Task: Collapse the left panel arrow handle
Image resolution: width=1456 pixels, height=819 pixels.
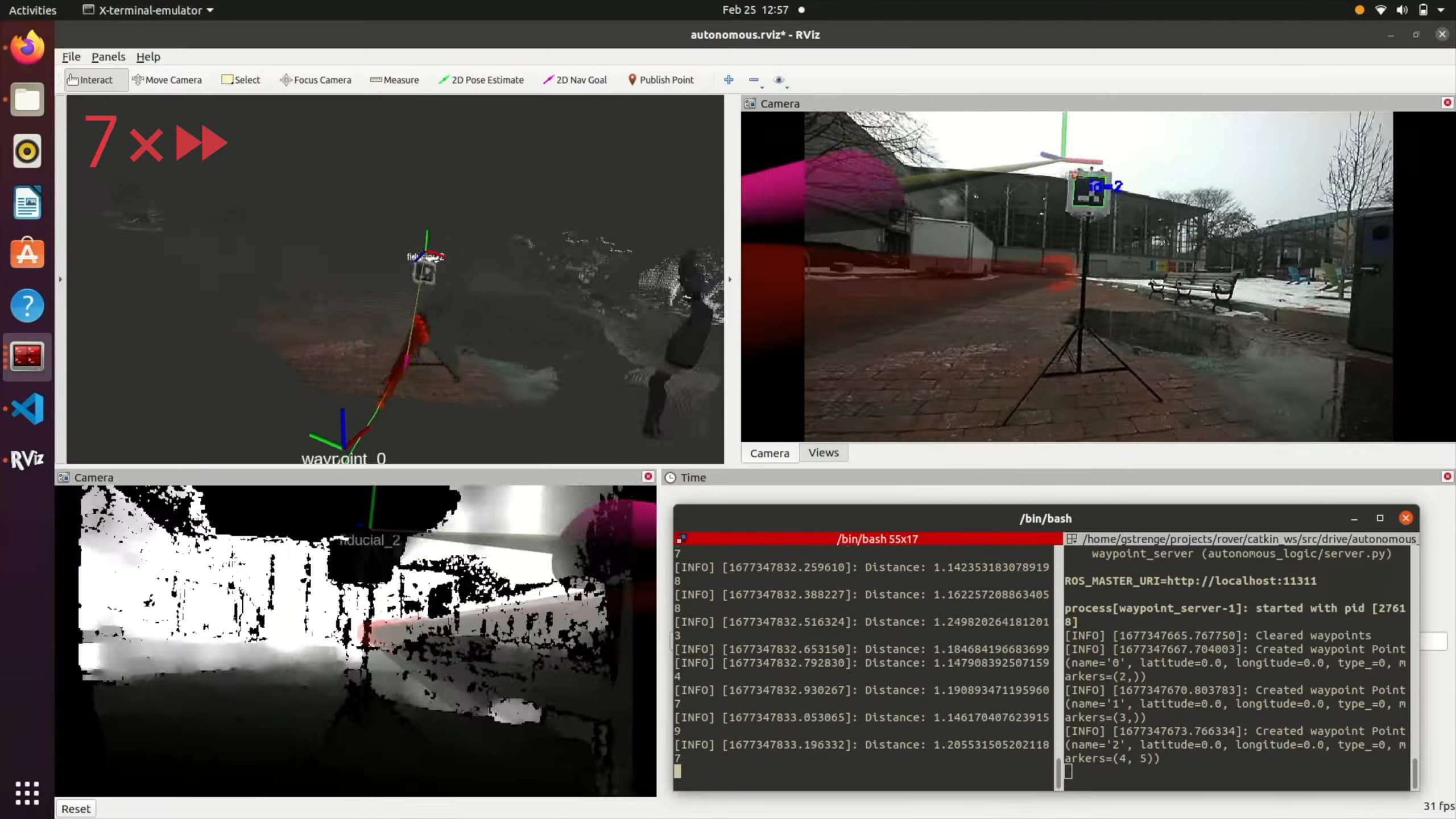Action: point(60,279)
